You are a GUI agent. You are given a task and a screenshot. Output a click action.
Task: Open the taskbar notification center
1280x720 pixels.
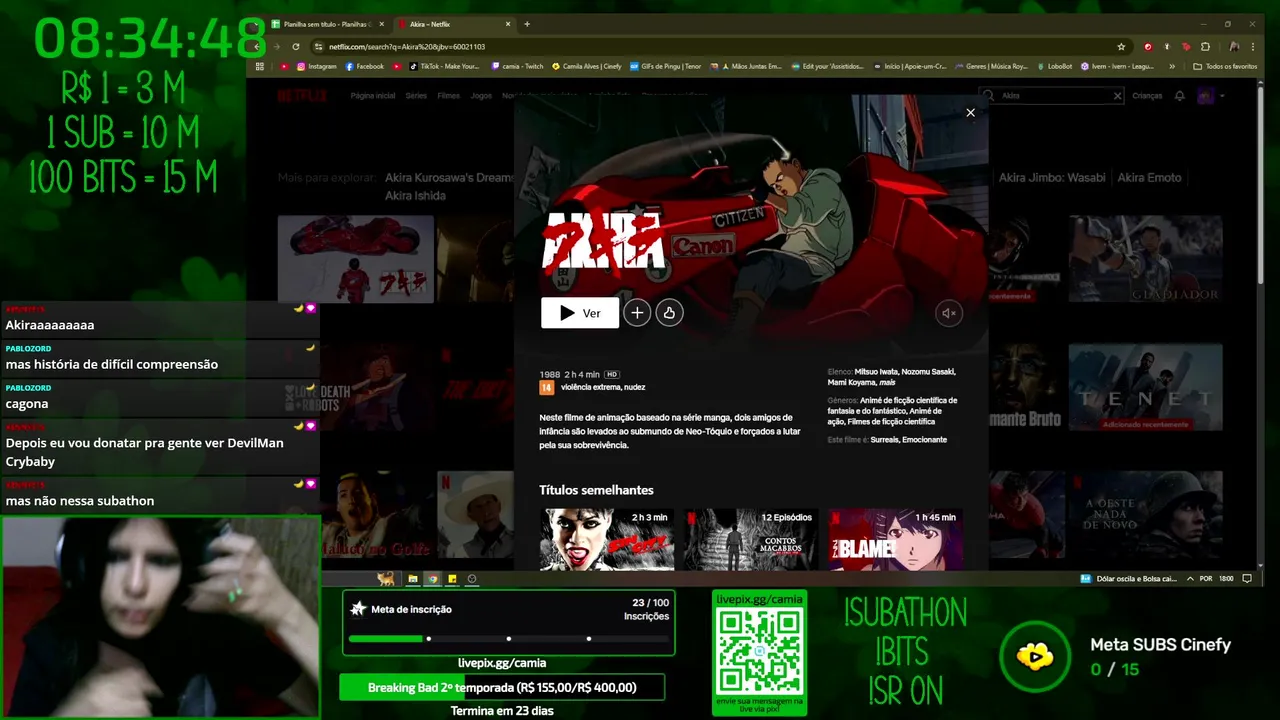tap(1247, 579)
